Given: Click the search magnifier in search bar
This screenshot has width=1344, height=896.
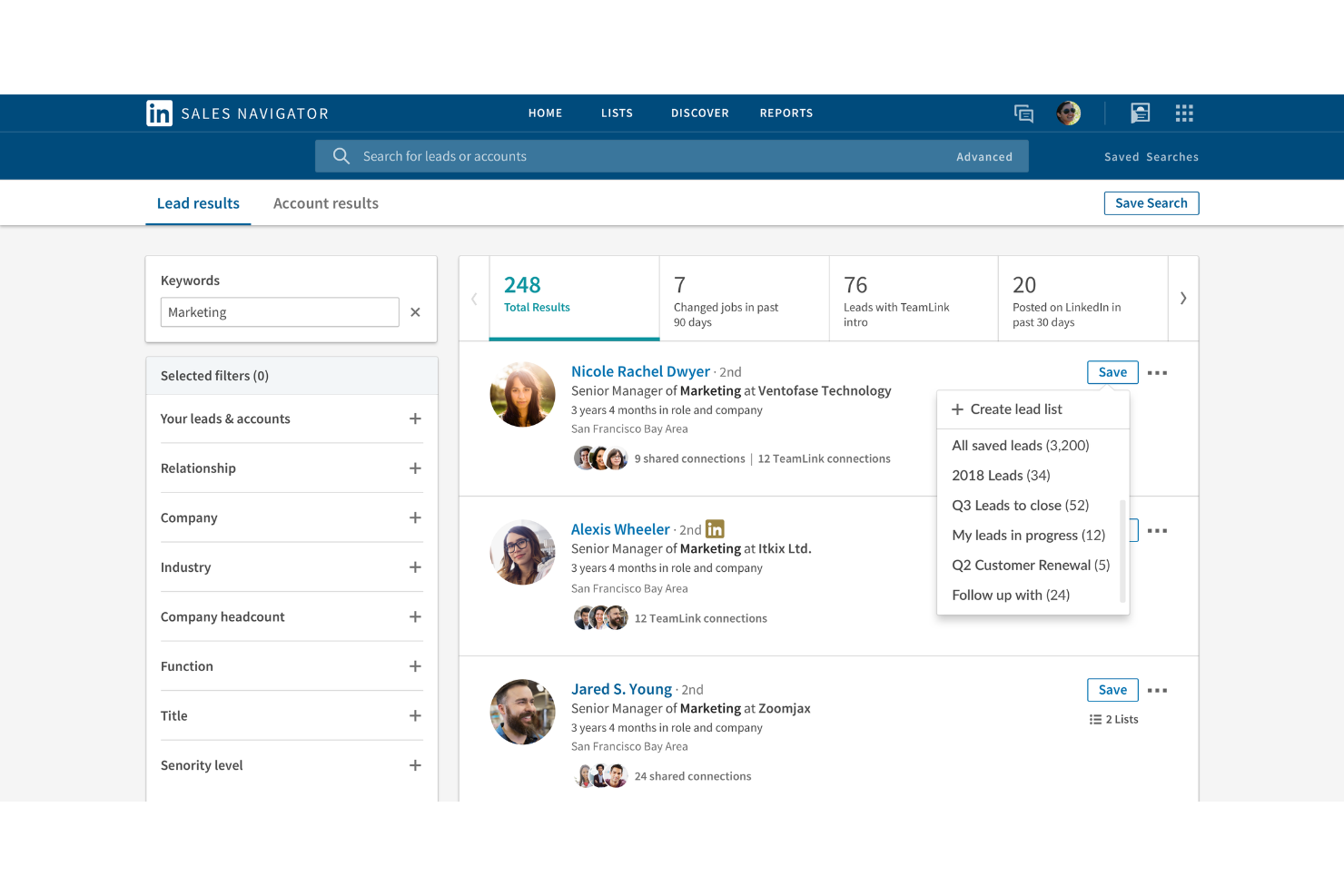Looking at the screenshot, I should tap(341, 155).
